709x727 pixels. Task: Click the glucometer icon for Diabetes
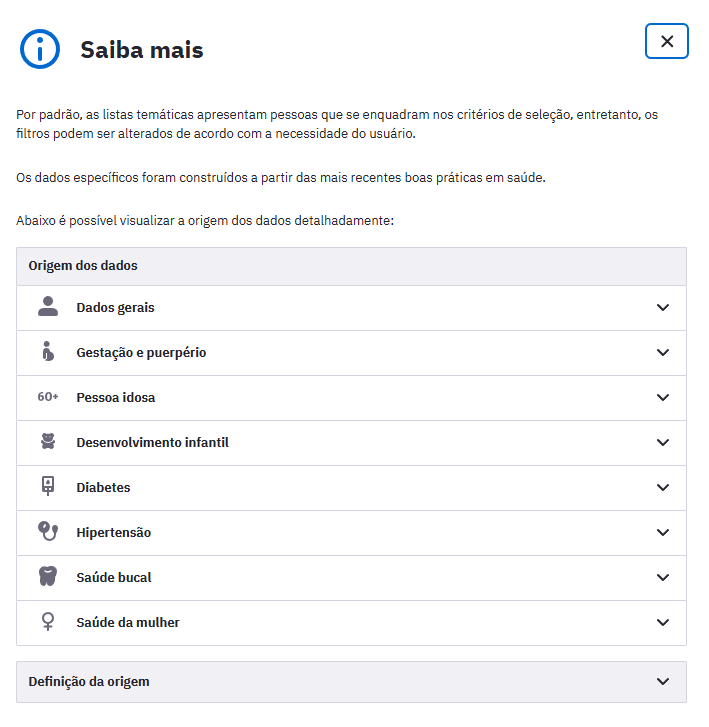pos(48,487)
